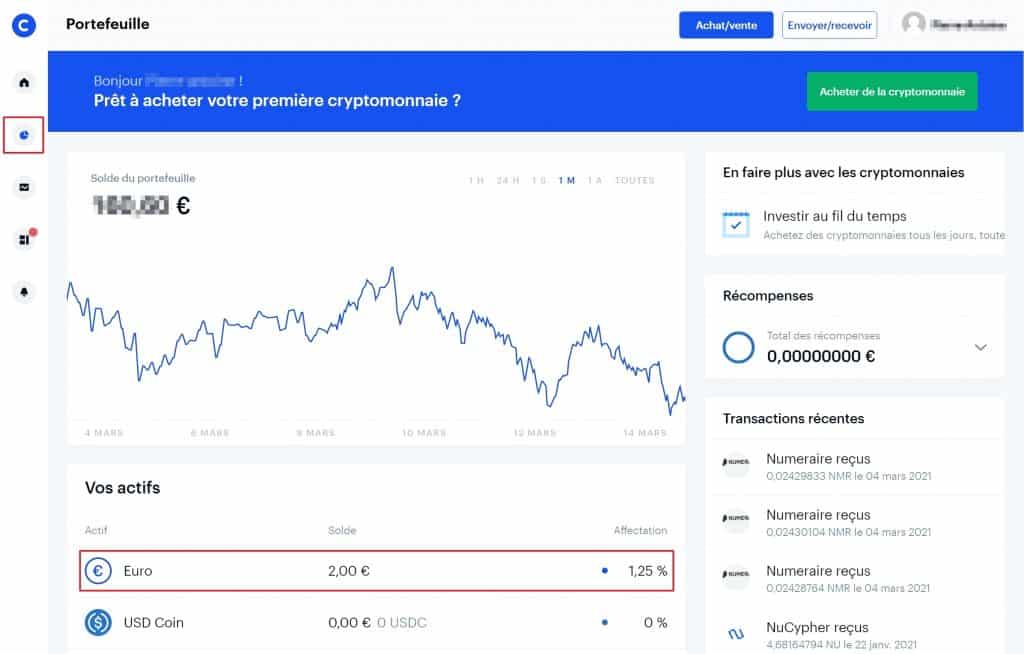Screen dimensions: 1024x654
Task: Select the Portfolio pie-chart sidebar icon
Action: pyautogui.click(x=23, y=133)
